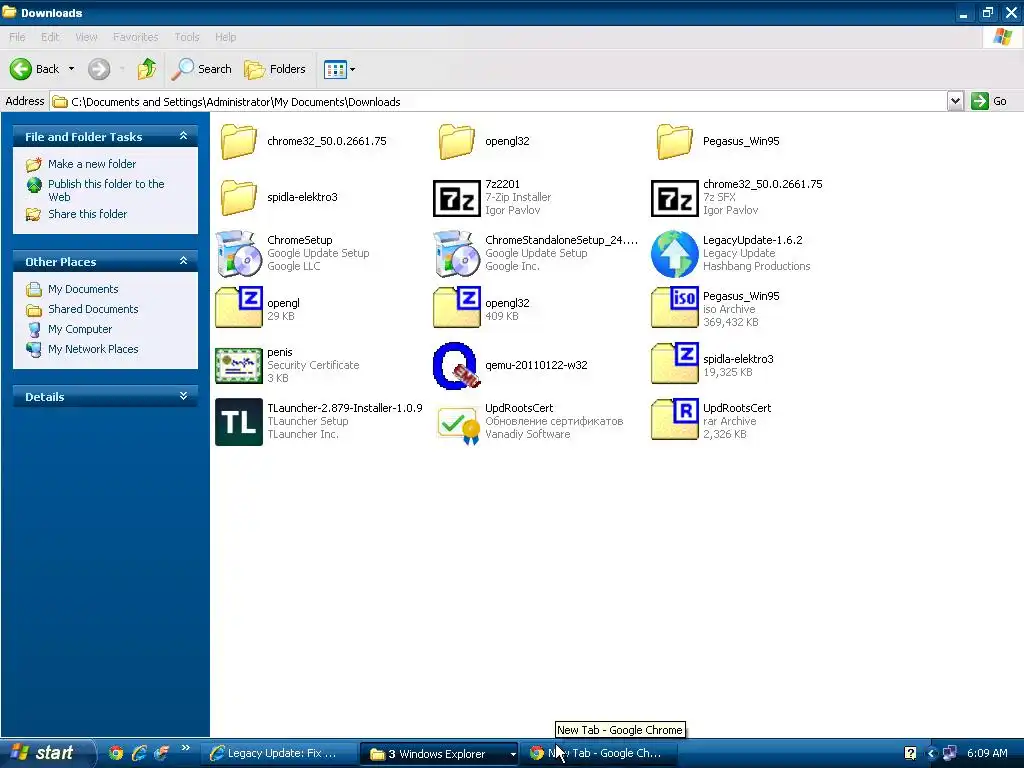Open the Windows Explorer taskbar group dropdown
Screen dimensions: 1024x768
(x=513, y=754)
